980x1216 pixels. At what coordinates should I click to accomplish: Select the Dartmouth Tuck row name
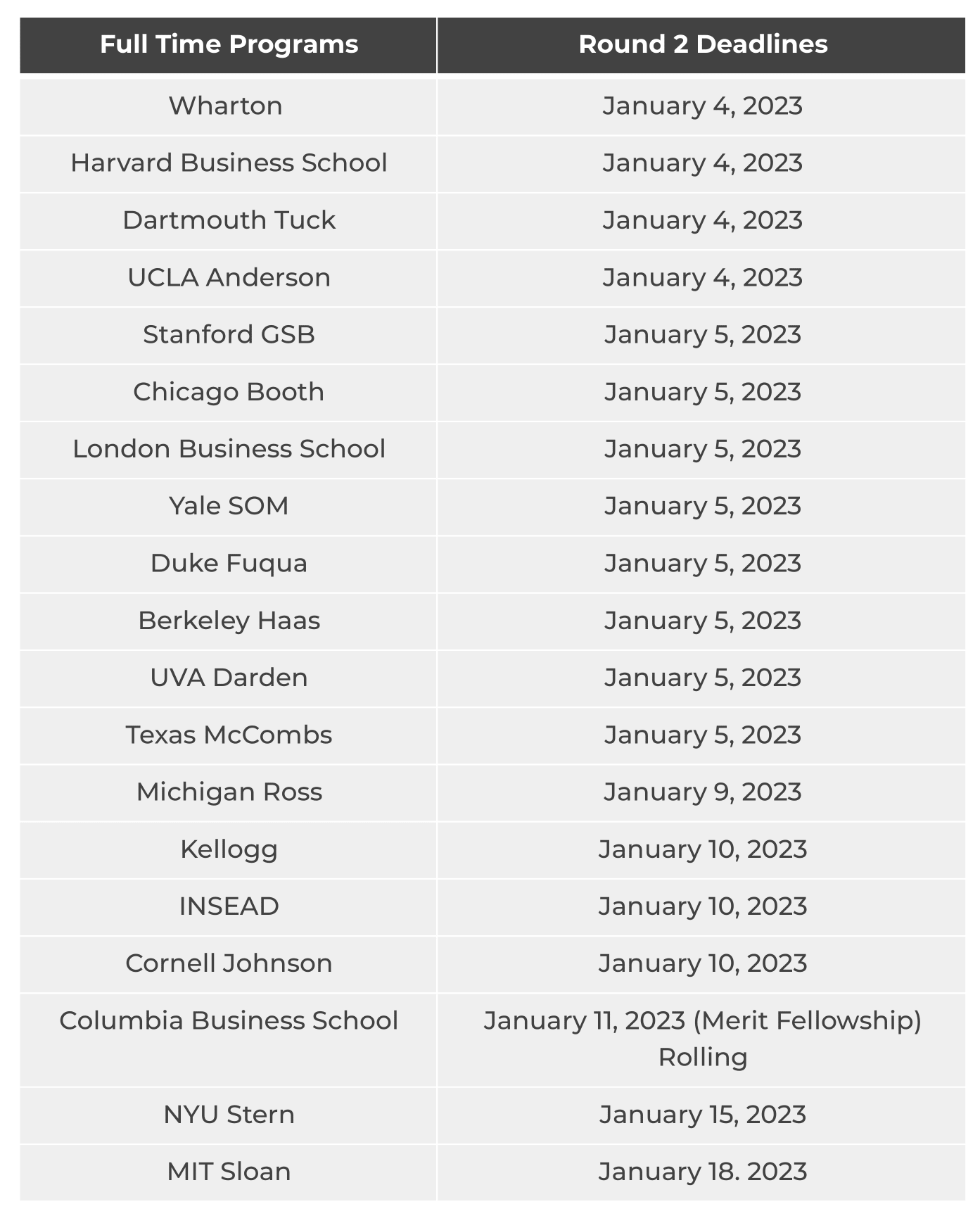229,220
